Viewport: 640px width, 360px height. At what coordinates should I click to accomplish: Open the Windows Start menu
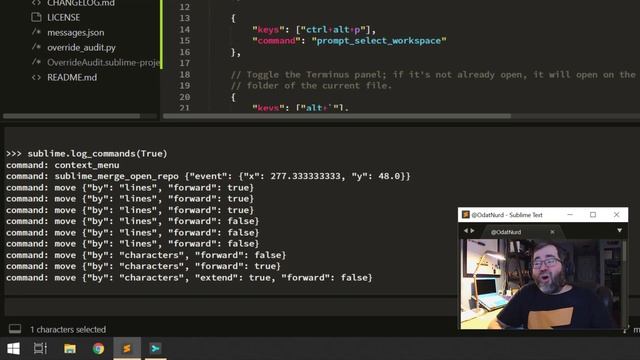[13, 349]
